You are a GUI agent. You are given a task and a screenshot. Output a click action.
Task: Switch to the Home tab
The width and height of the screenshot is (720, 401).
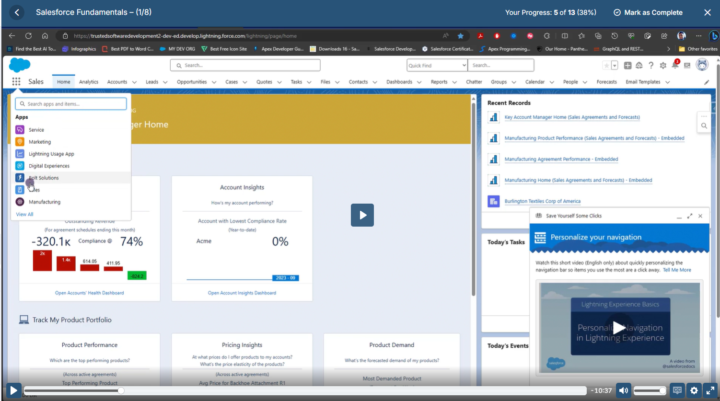click(63, 82)
